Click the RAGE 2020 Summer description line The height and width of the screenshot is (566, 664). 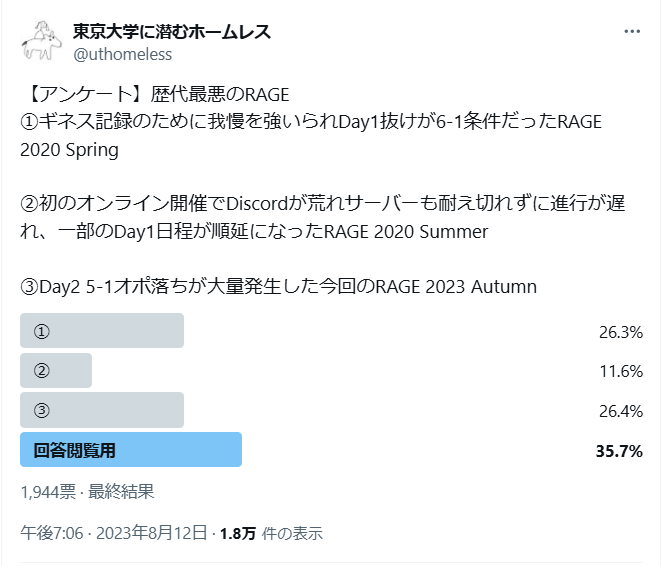[x=323, y=217]
